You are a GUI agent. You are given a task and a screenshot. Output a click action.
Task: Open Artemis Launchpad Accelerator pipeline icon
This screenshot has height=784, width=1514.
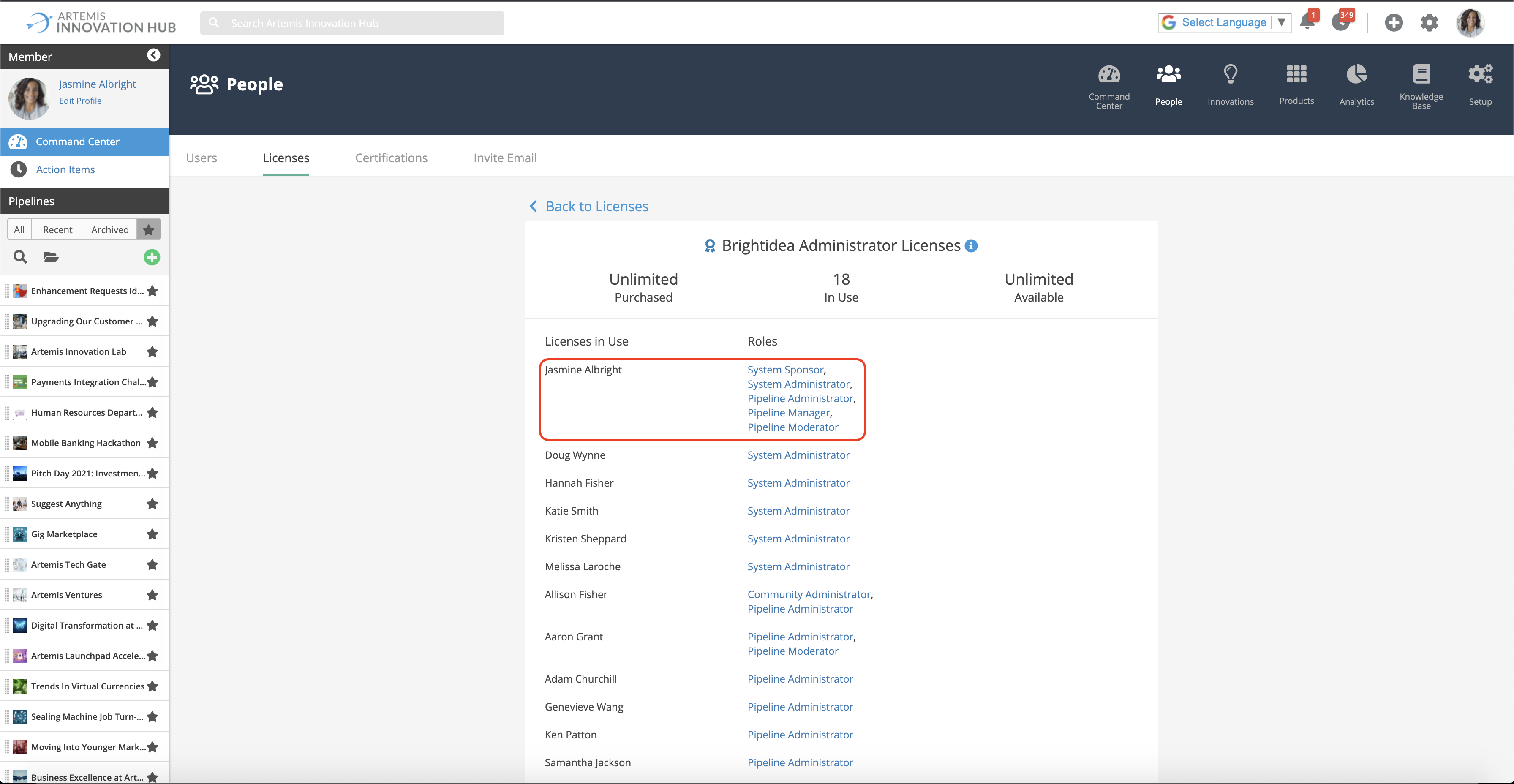[19, 656]
